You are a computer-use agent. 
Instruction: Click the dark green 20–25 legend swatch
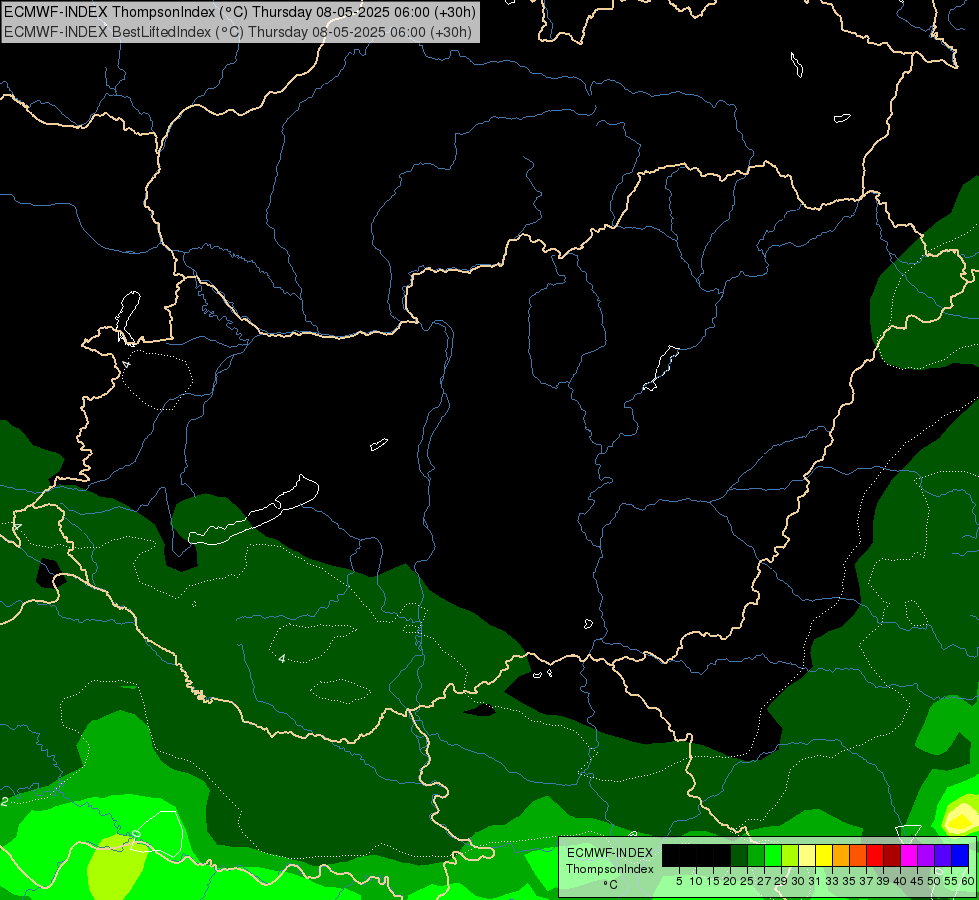tap(739, 855)
